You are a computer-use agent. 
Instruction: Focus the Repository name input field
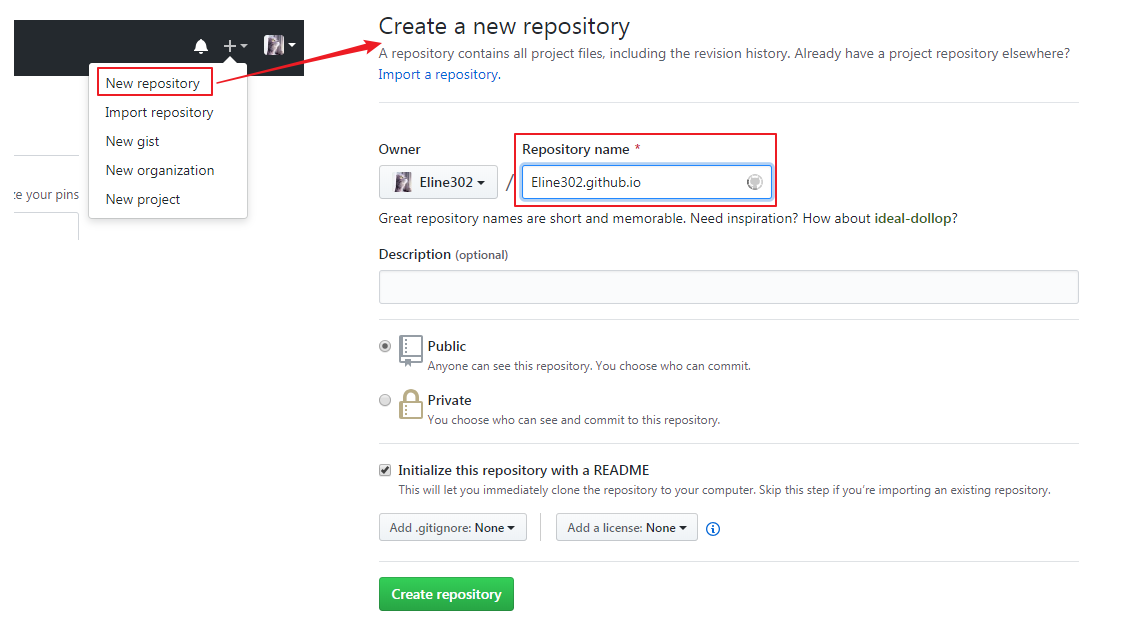pyautogui.click(x=647, y=182)
